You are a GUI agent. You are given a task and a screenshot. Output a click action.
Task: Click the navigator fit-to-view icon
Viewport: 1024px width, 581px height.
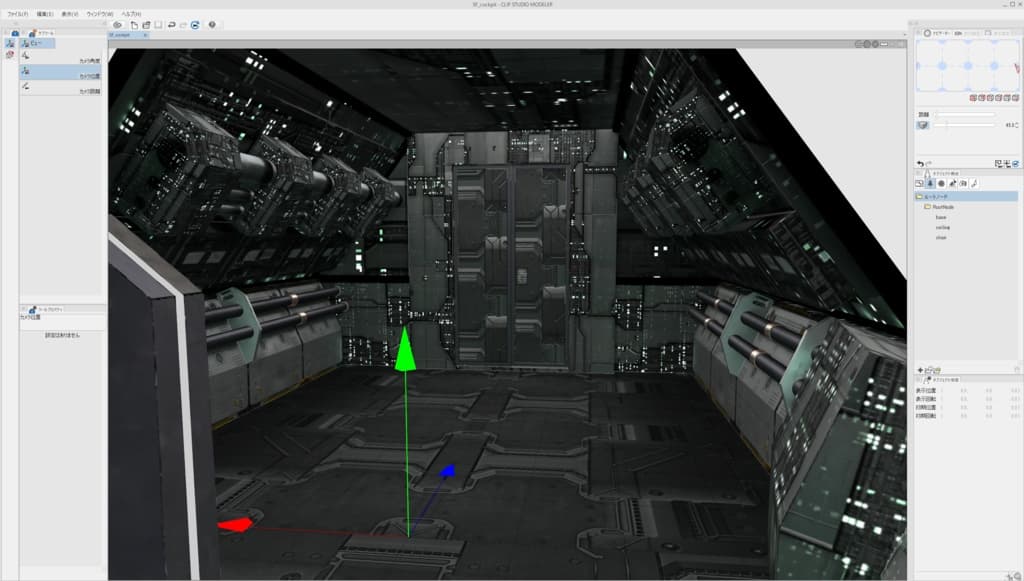point(999,164)
